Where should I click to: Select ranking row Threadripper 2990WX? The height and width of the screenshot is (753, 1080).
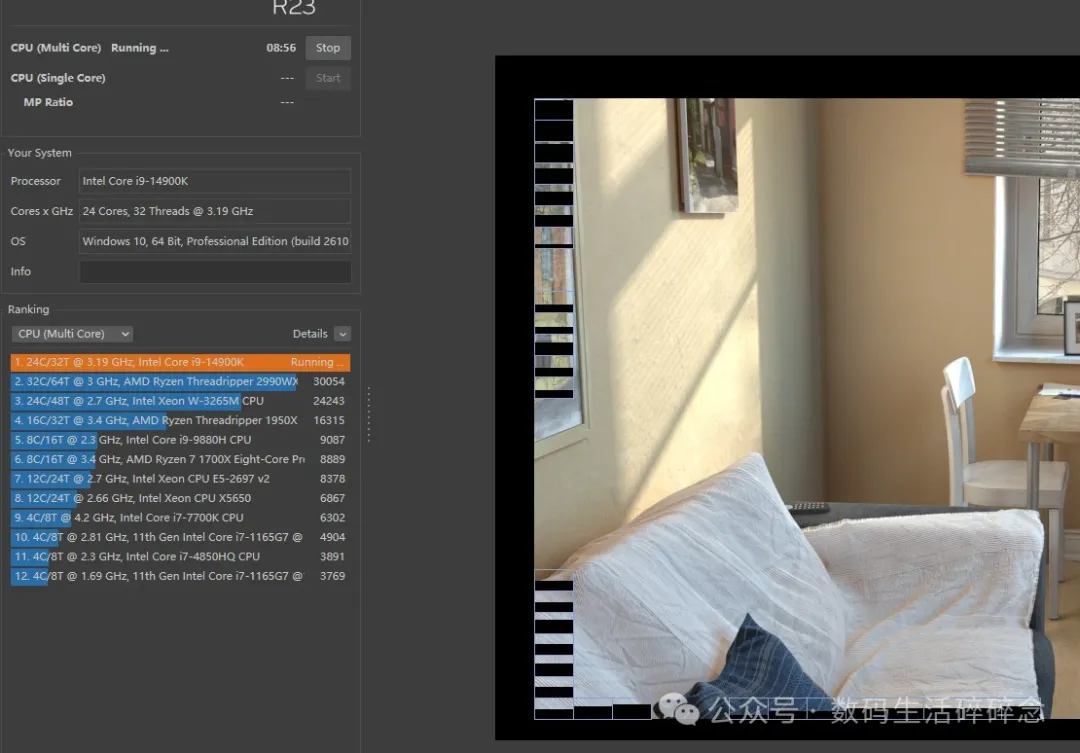180,381
